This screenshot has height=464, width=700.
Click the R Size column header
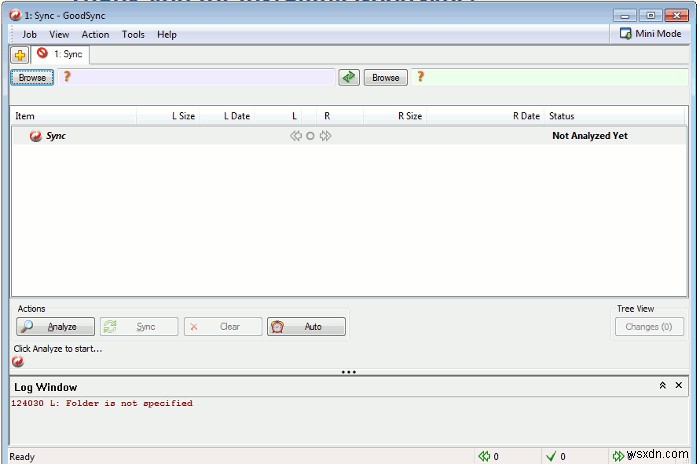pyautogui.click(x=395, y=116)
